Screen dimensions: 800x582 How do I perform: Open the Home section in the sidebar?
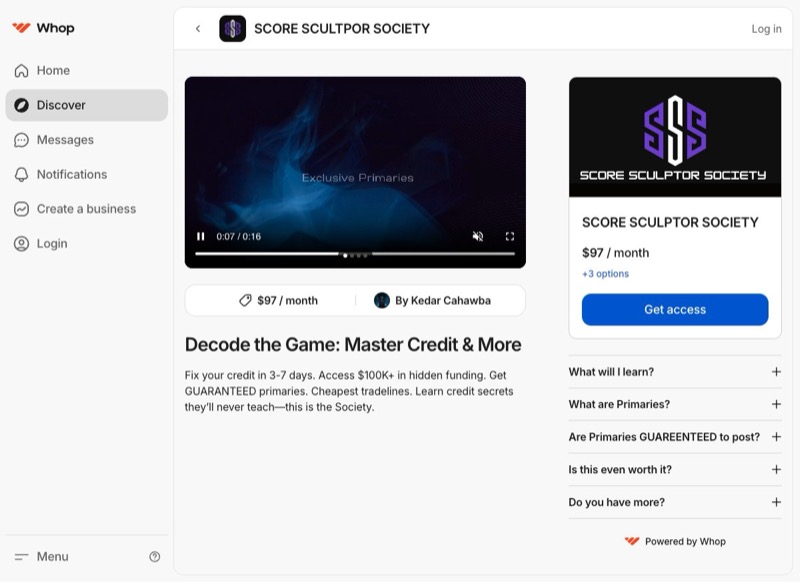coord(53,70)
